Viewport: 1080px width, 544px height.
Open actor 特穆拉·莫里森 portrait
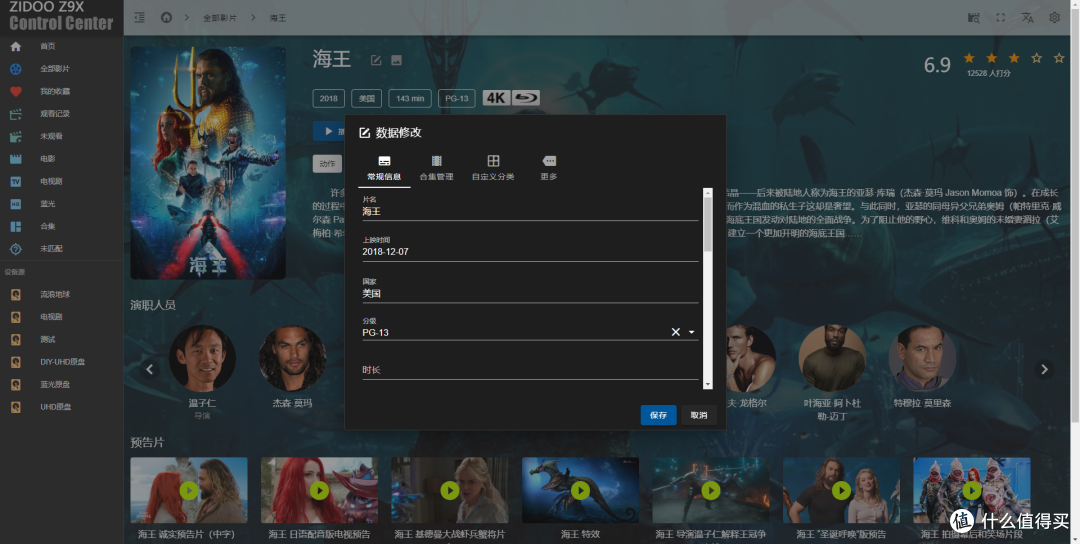point(922,359)
